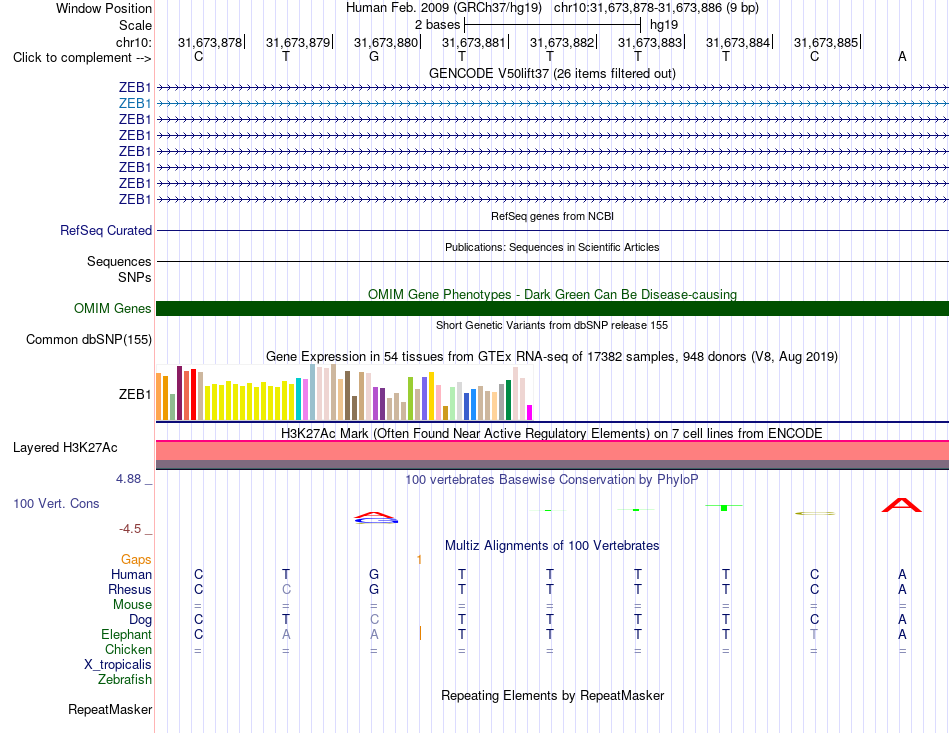
Task: Click the 100 Vert. Cons track label
Action: pyautogui.click(x=56, y=503)
